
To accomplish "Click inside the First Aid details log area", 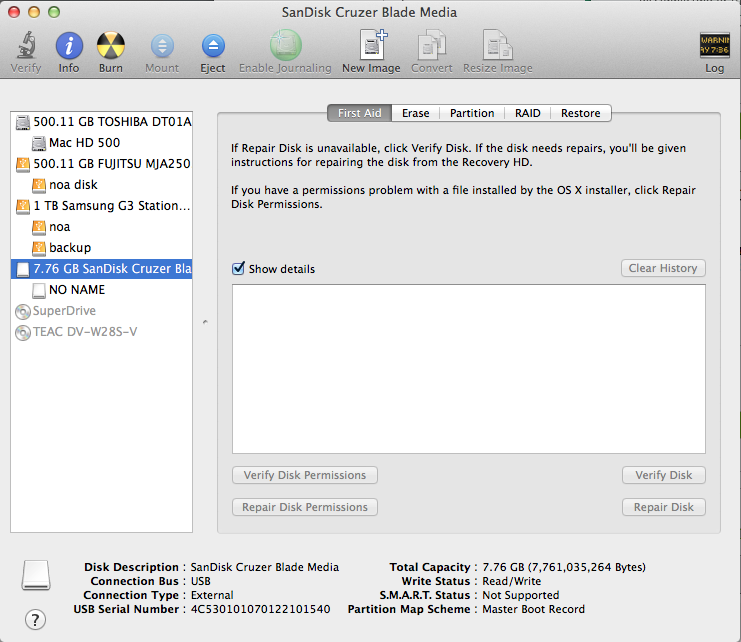I will pyautogui.click(x=469, y=369).
